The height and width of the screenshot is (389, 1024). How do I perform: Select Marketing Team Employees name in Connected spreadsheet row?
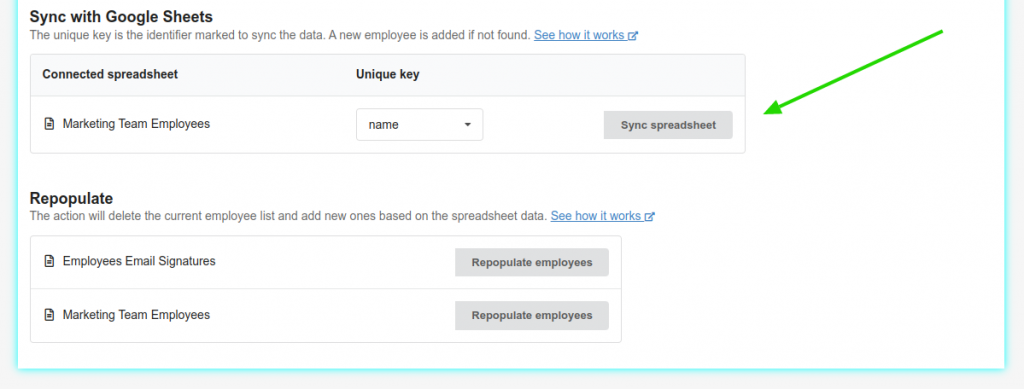click(x=136, y=123)
